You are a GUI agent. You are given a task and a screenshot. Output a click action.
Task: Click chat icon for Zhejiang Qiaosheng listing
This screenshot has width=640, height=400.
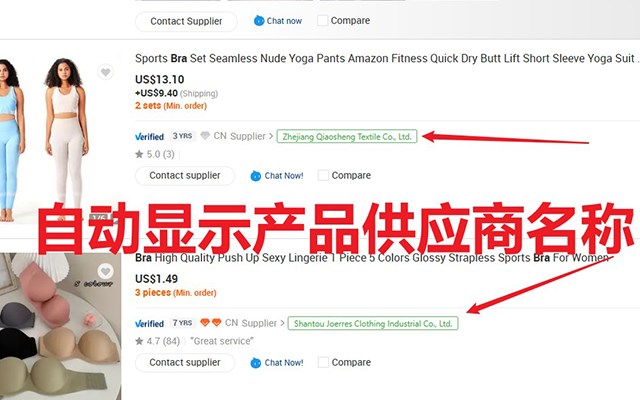tap(256, 176)
